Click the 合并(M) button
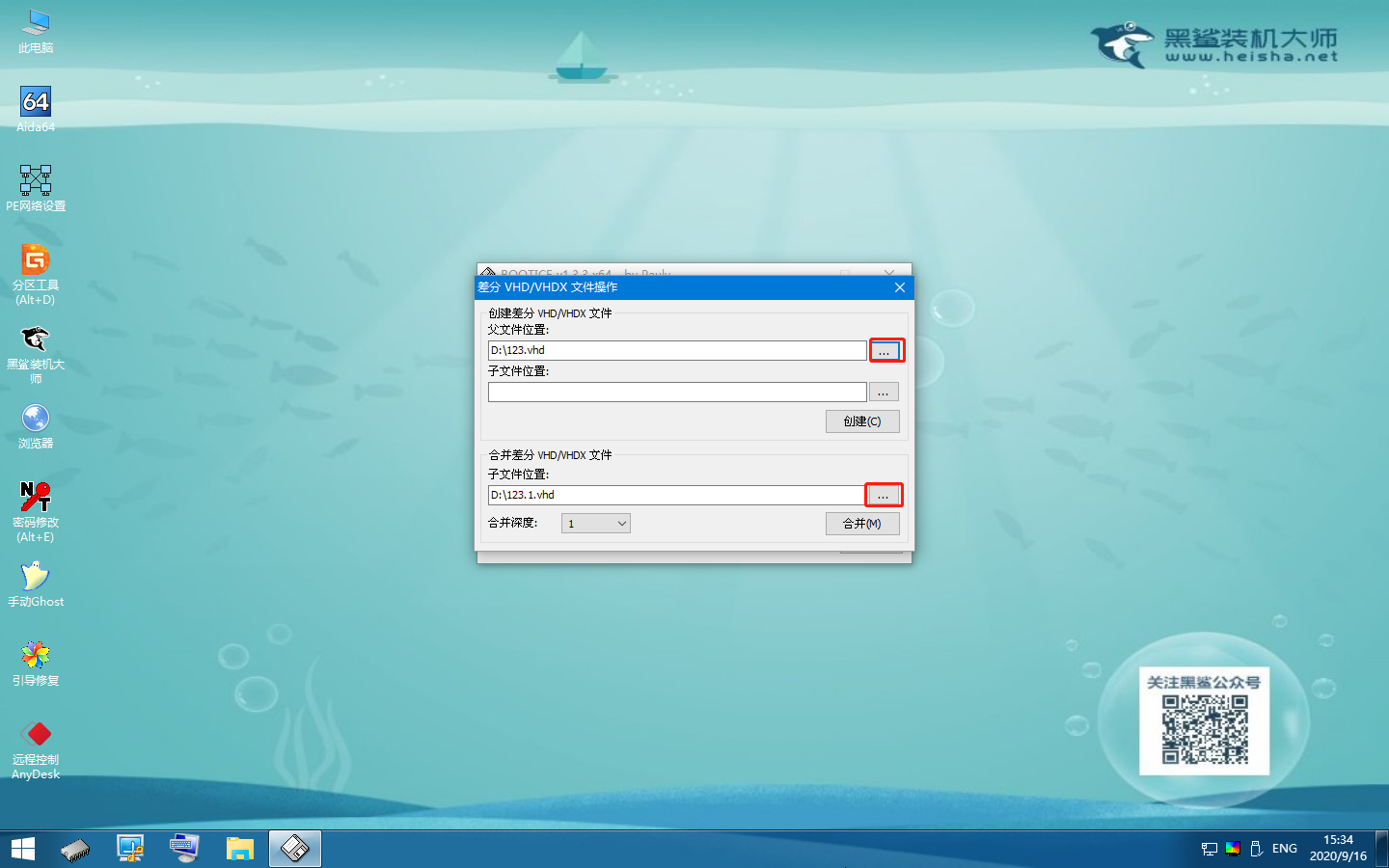This screenshot has width=1389, height=868. (862, 524)
